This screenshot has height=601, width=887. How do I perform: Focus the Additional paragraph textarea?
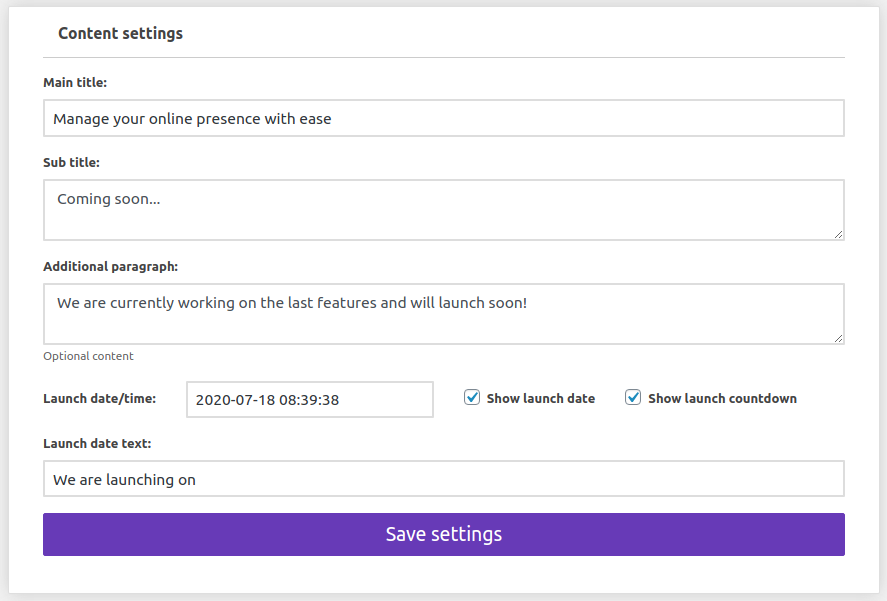[x=444, y=314]
